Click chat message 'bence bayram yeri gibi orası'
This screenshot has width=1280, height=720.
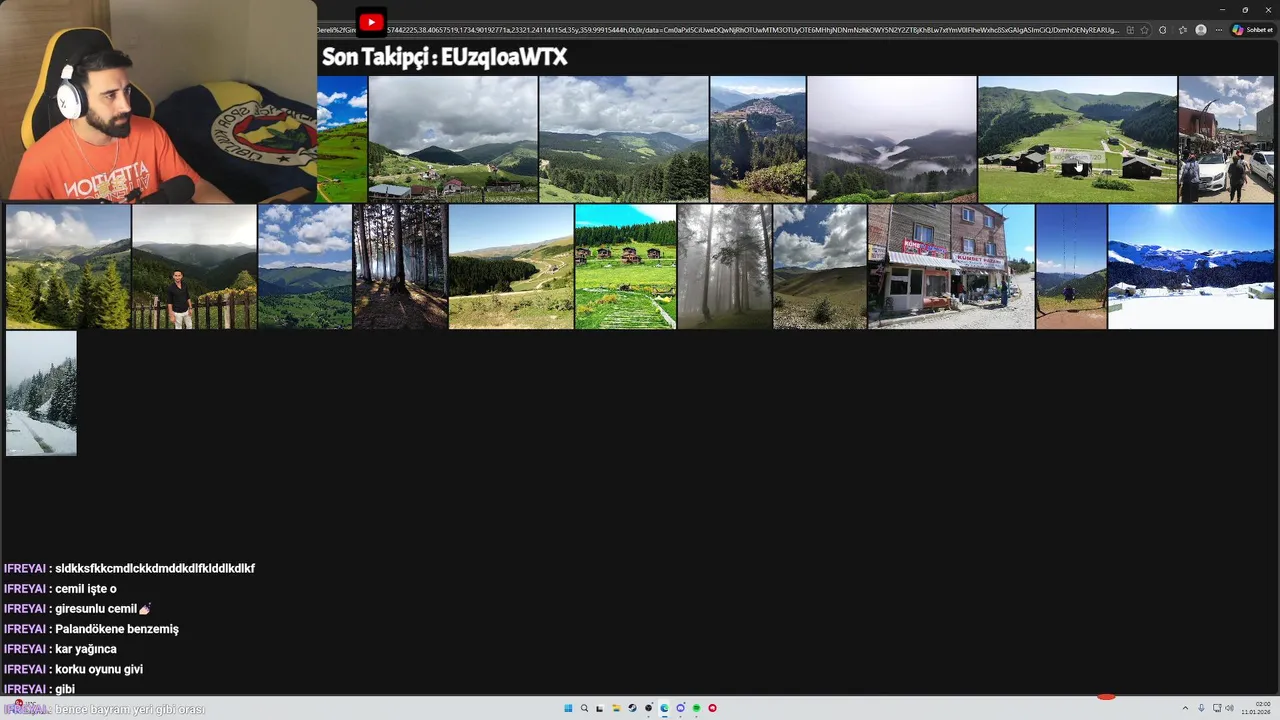coord(130,709)
